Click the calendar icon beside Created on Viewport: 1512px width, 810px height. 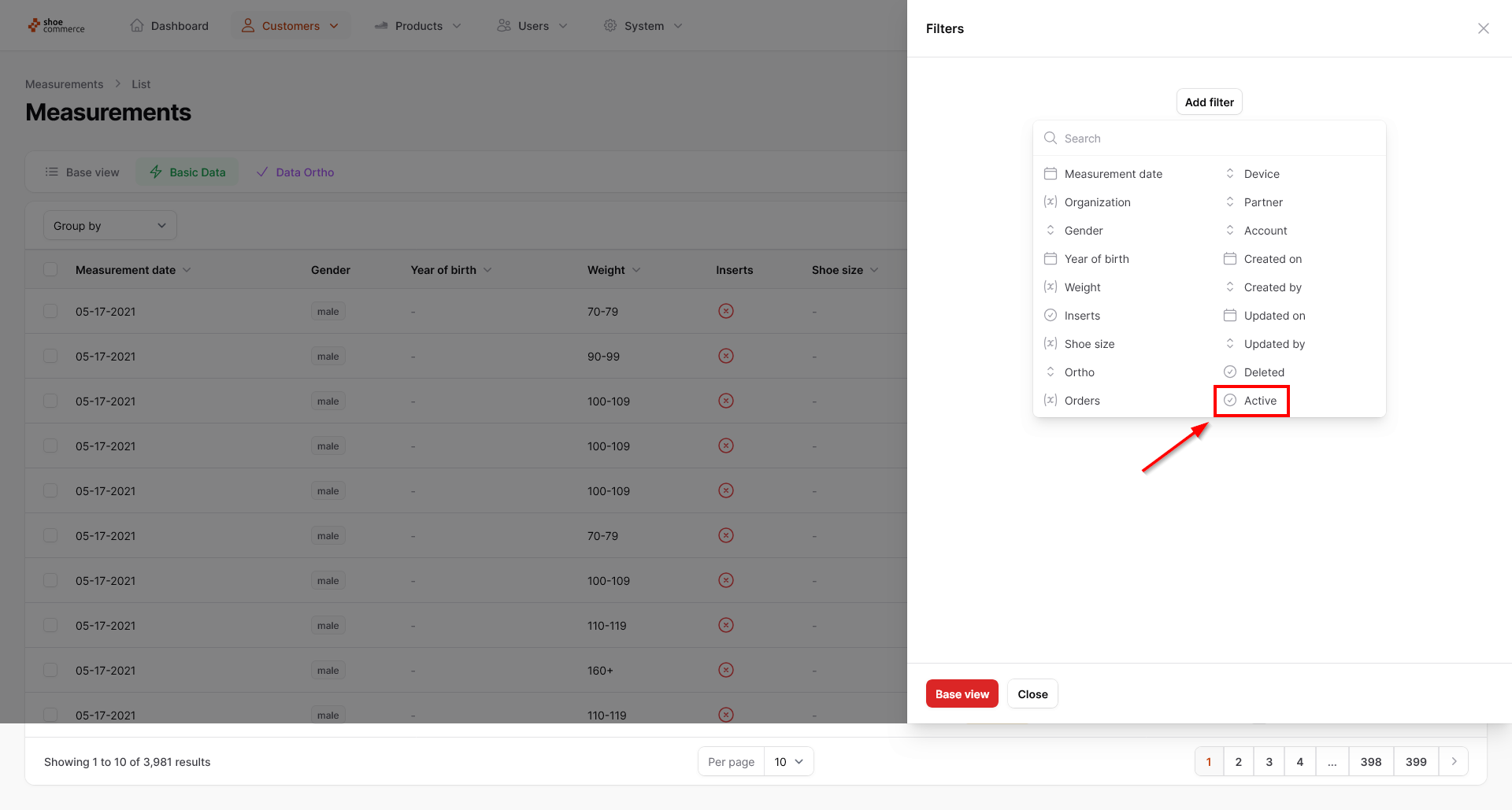(x=1230, y=258)
